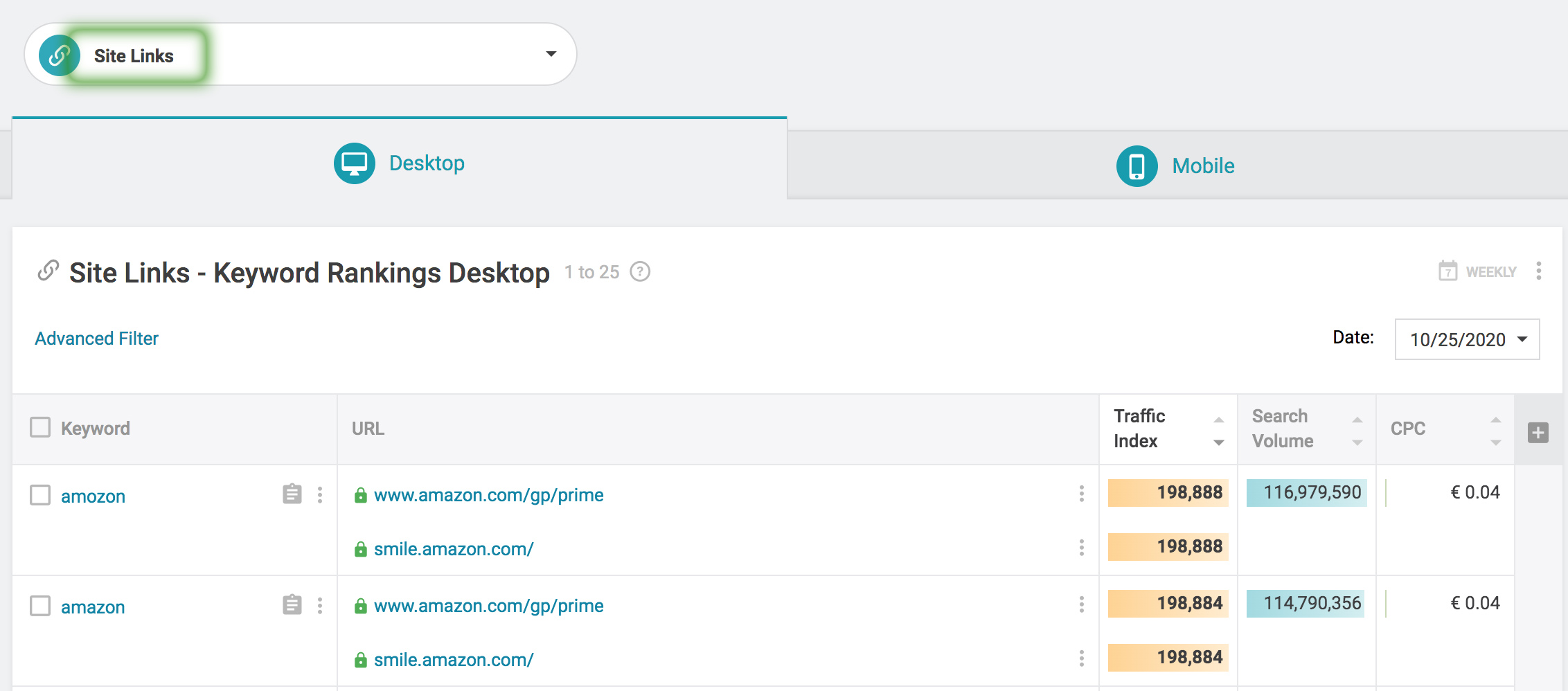Viewport: 1568px width, 691px height.
Task: Click lock icon beside amozon's smile.amazon.com/
Action: (360, 549)
